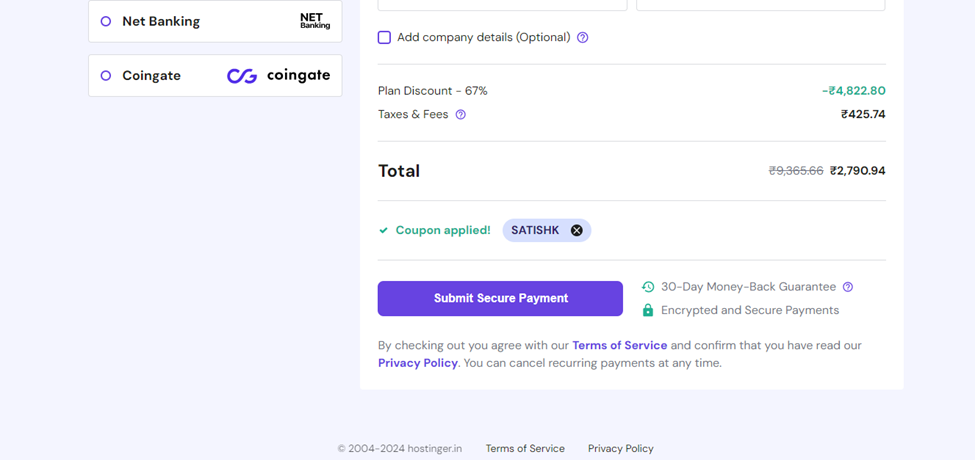Screen dimensions: 975x460
Task: Open Taxes & Fees info icon
Action: click(x=461, y=114)
